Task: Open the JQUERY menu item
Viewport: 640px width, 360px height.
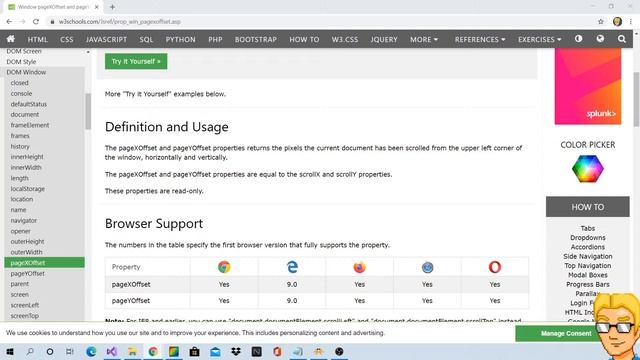Action: click(384, 39)
